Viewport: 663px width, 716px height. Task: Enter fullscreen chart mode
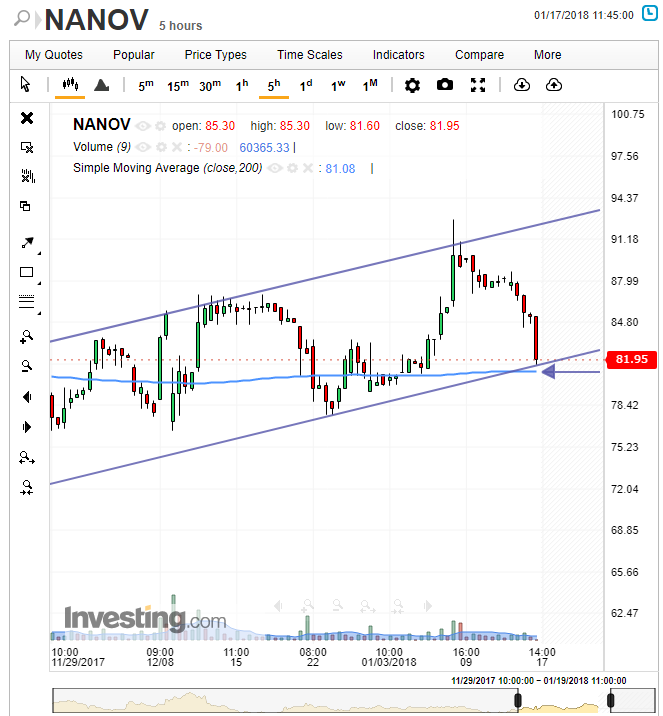pyautogui.click(x=478, y=85)
